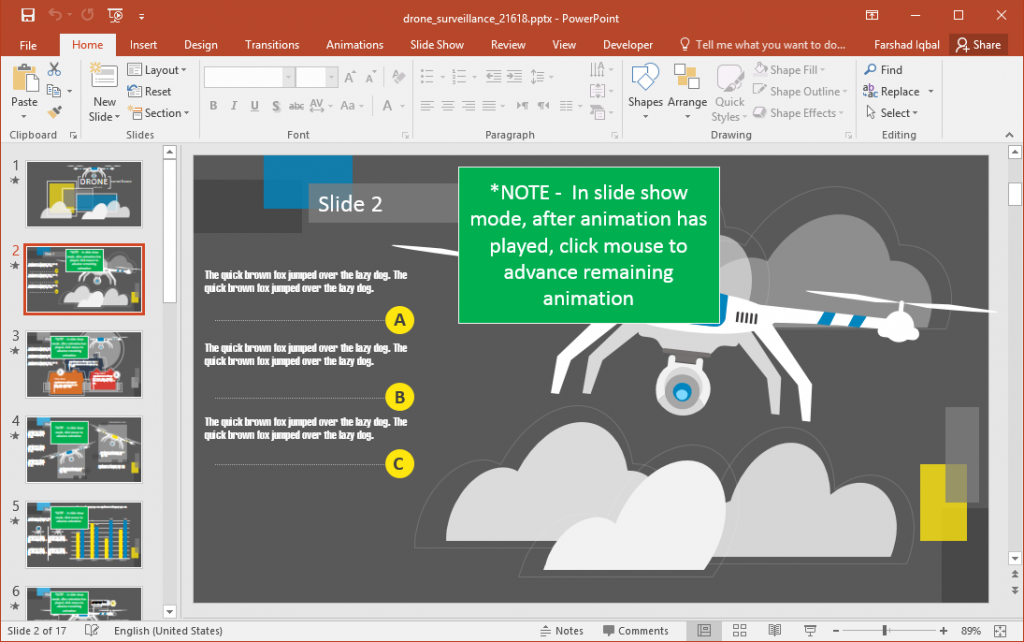Select the slide 4 thumbnail
Image resolution: width=1024 pixels, height=642 pixels.
pyautogui.click(x=84, y=450)
